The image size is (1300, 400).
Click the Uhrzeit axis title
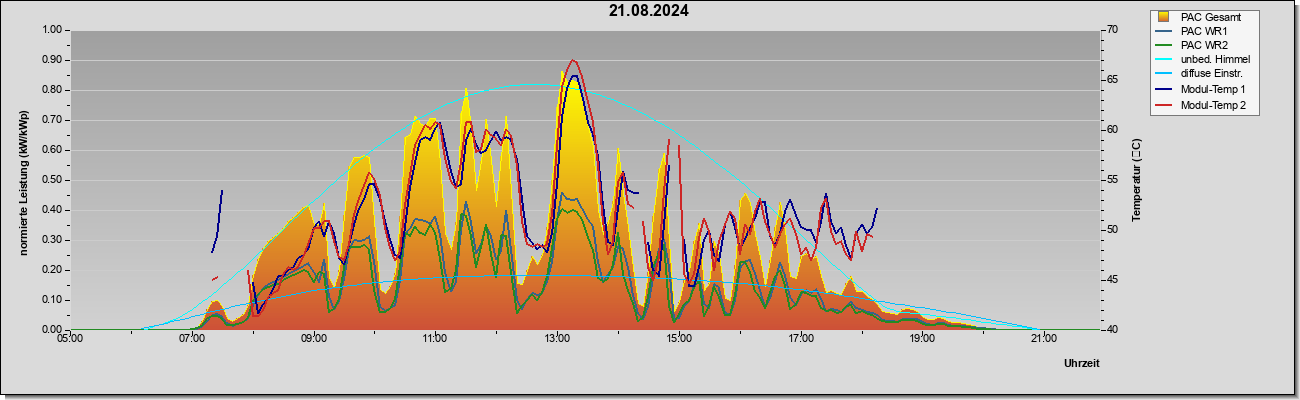(x=1081, y=364)
